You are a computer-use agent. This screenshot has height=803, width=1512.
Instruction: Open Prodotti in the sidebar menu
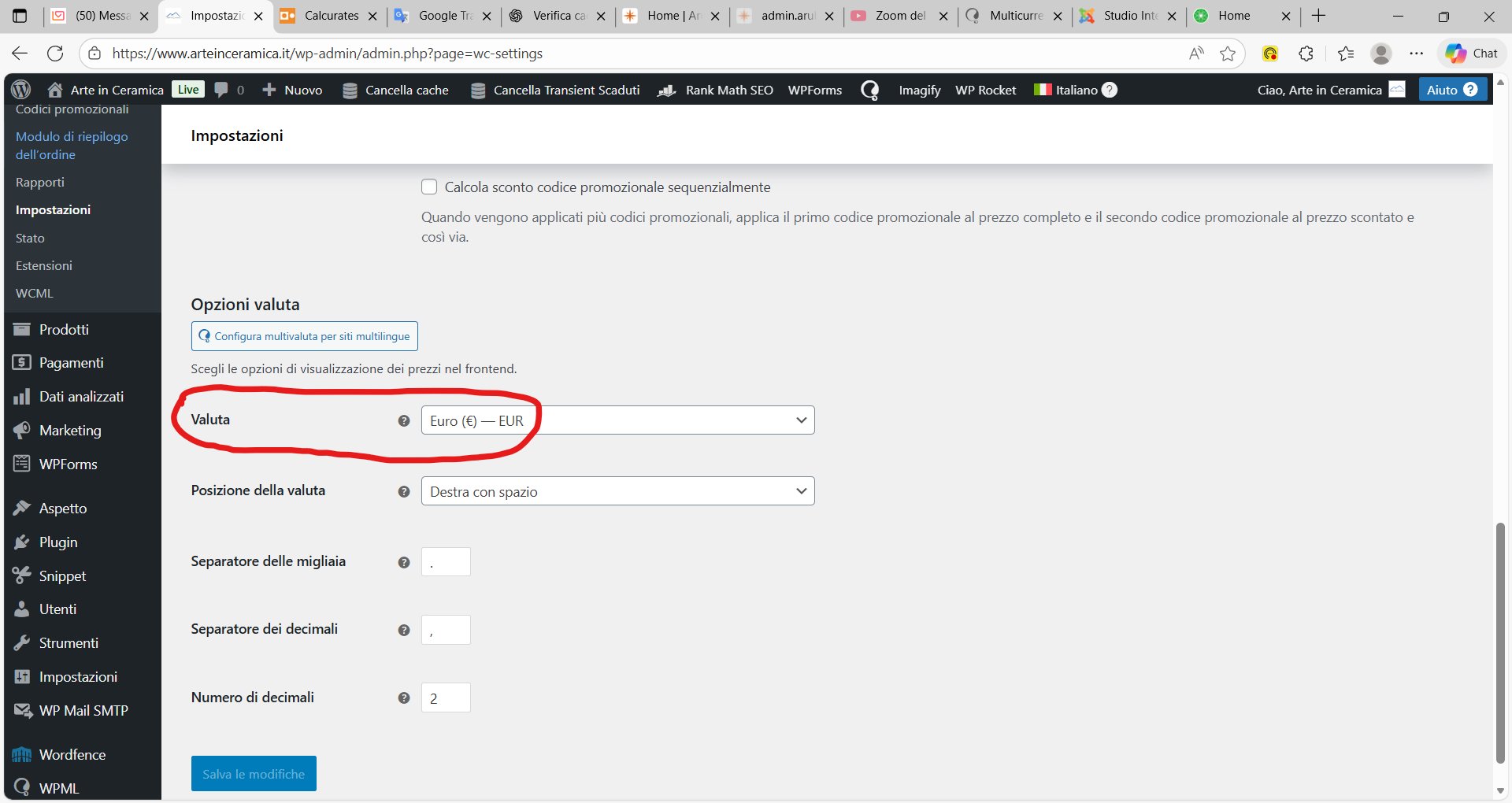[64, 329]
